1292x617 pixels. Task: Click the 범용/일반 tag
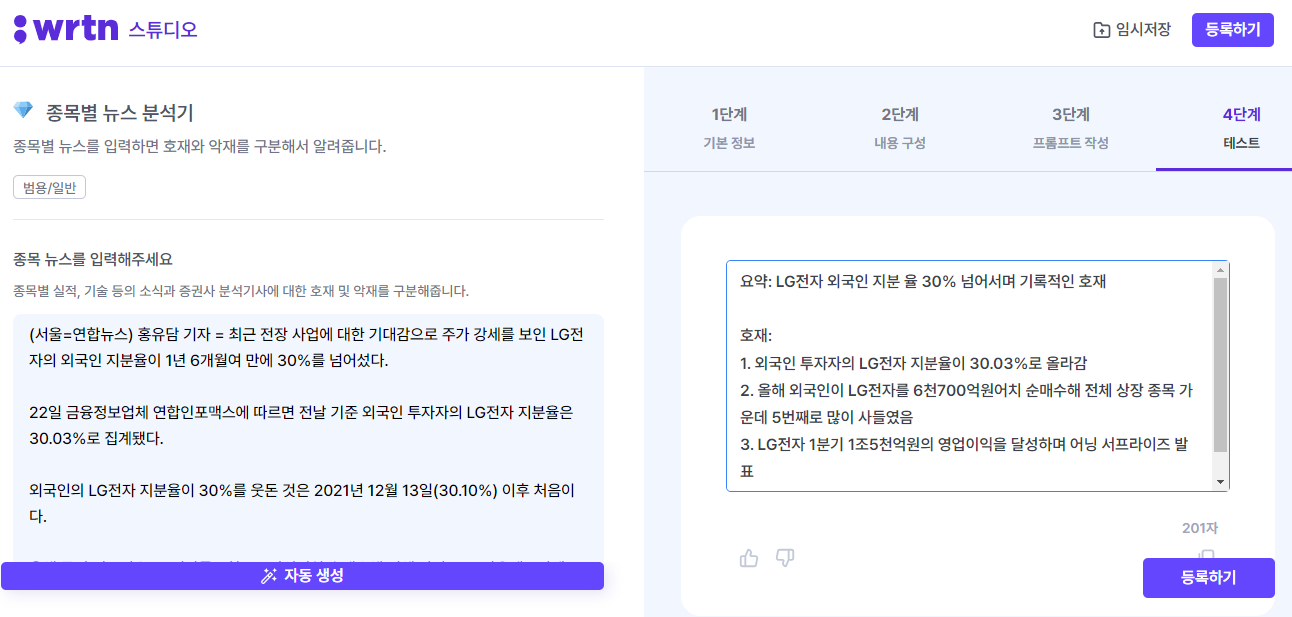49,187
